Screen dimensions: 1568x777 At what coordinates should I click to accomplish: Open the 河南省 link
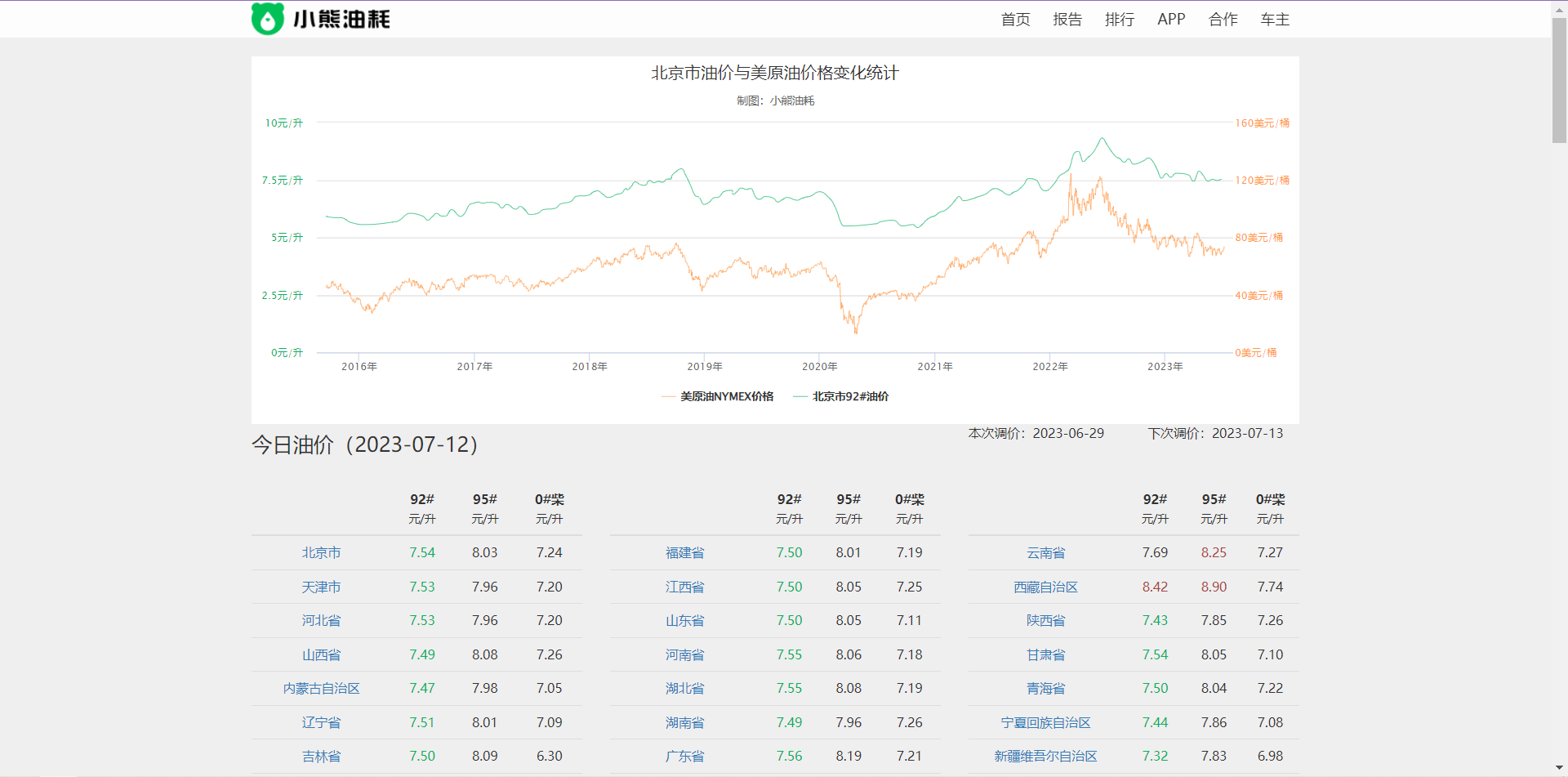coord(684,654)
